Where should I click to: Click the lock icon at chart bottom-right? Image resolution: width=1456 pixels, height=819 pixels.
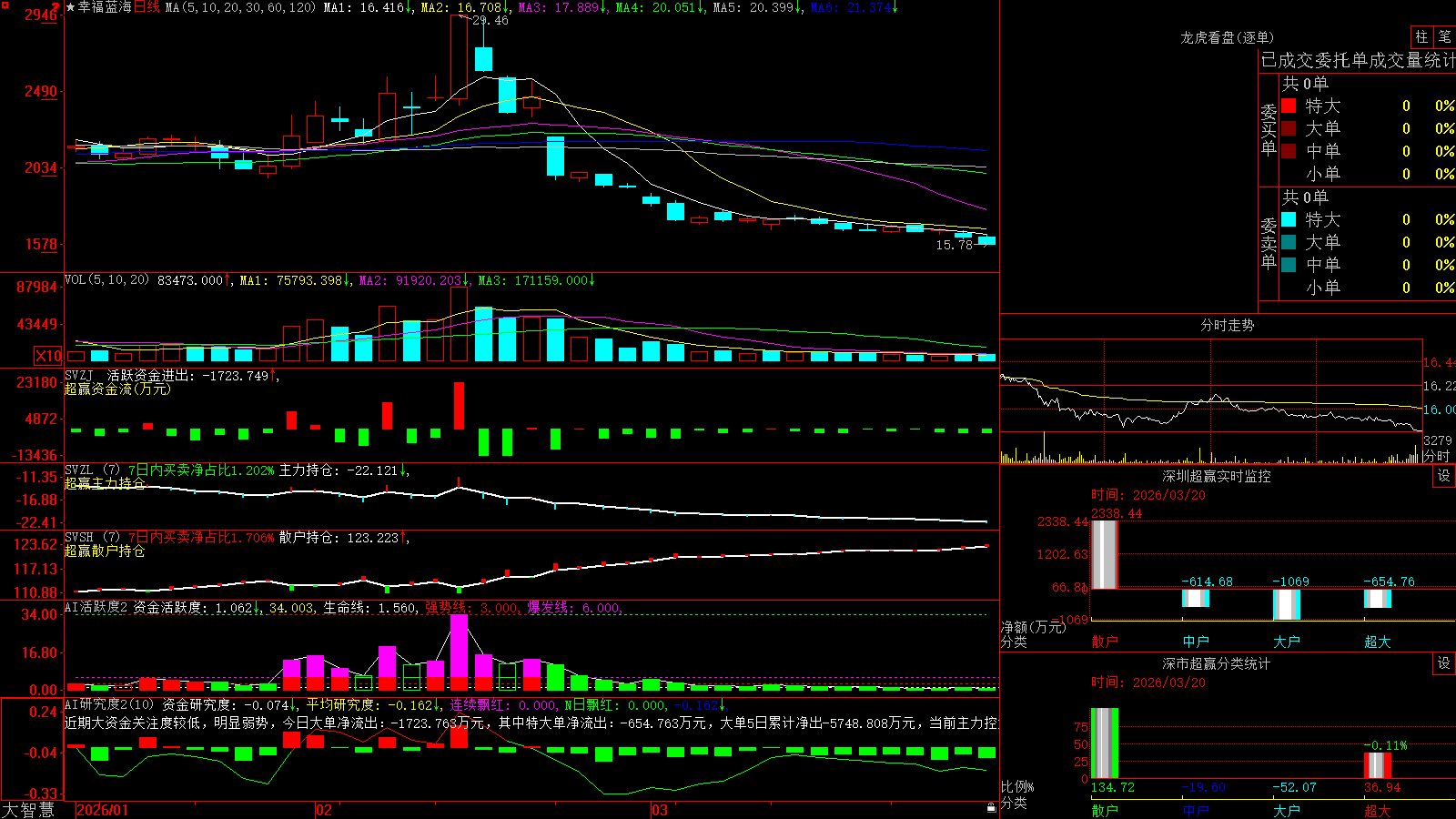[x=991, y=808]
